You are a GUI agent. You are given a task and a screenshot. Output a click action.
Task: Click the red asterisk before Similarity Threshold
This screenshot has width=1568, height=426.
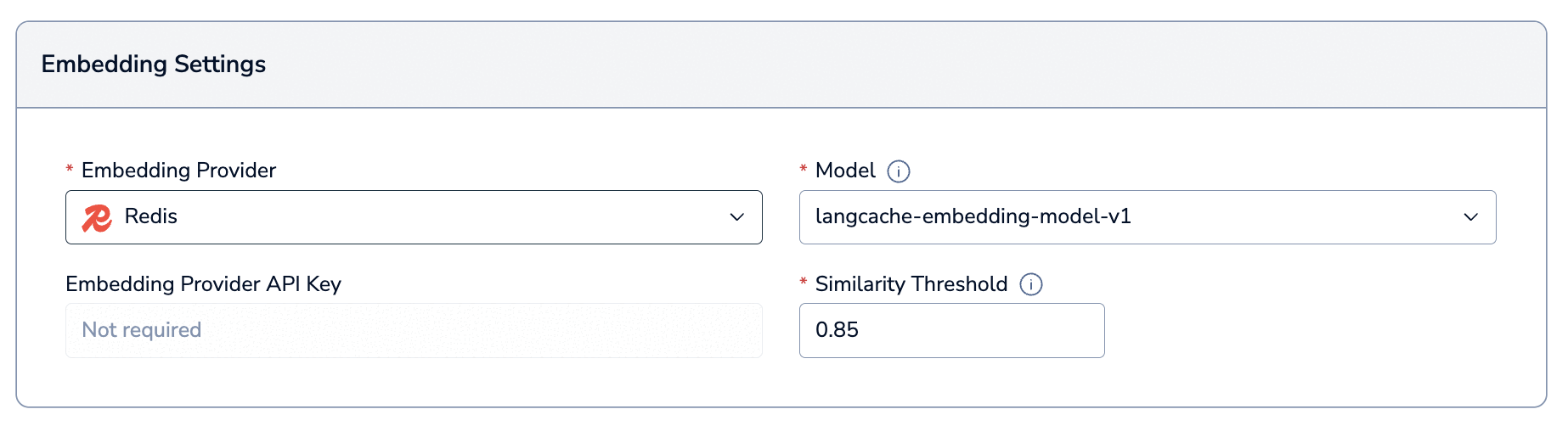(804, 283)
